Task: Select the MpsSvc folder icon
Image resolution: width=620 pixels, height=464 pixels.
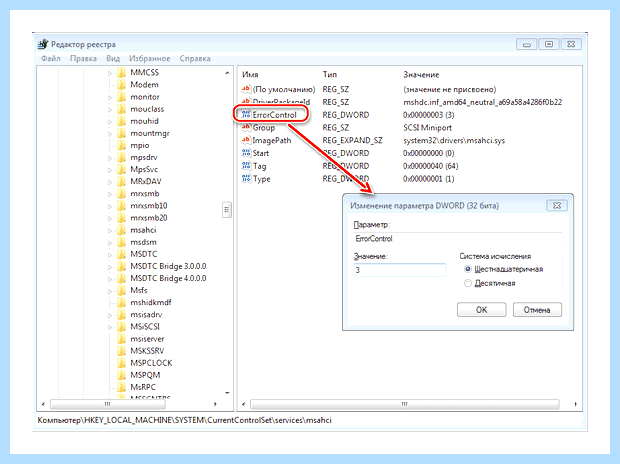Action: 122,169
